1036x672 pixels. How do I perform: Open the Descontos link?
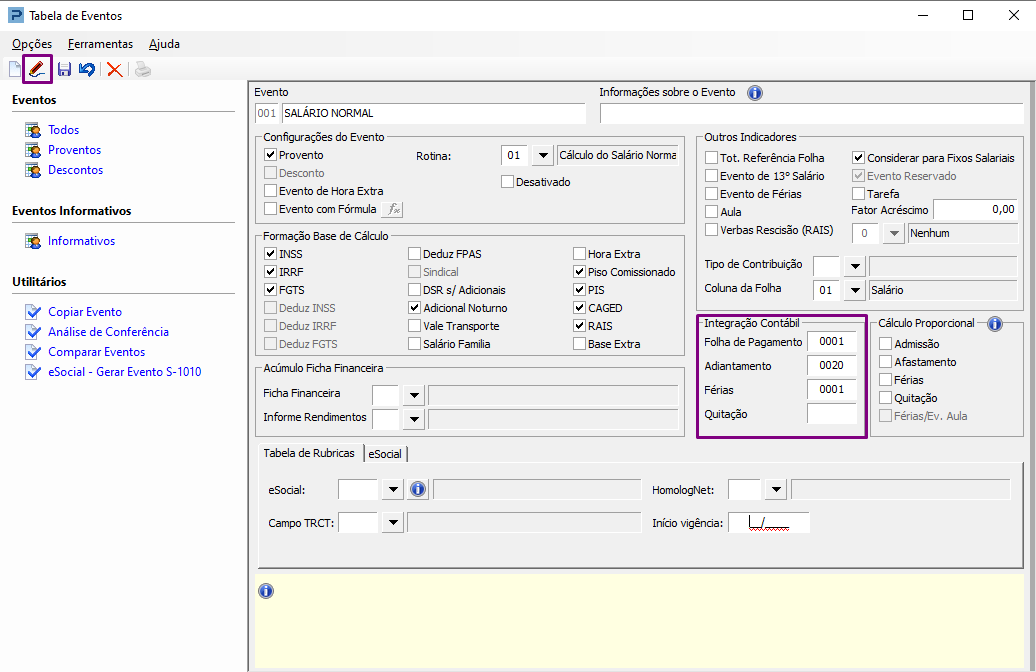[x=75, y=170]
